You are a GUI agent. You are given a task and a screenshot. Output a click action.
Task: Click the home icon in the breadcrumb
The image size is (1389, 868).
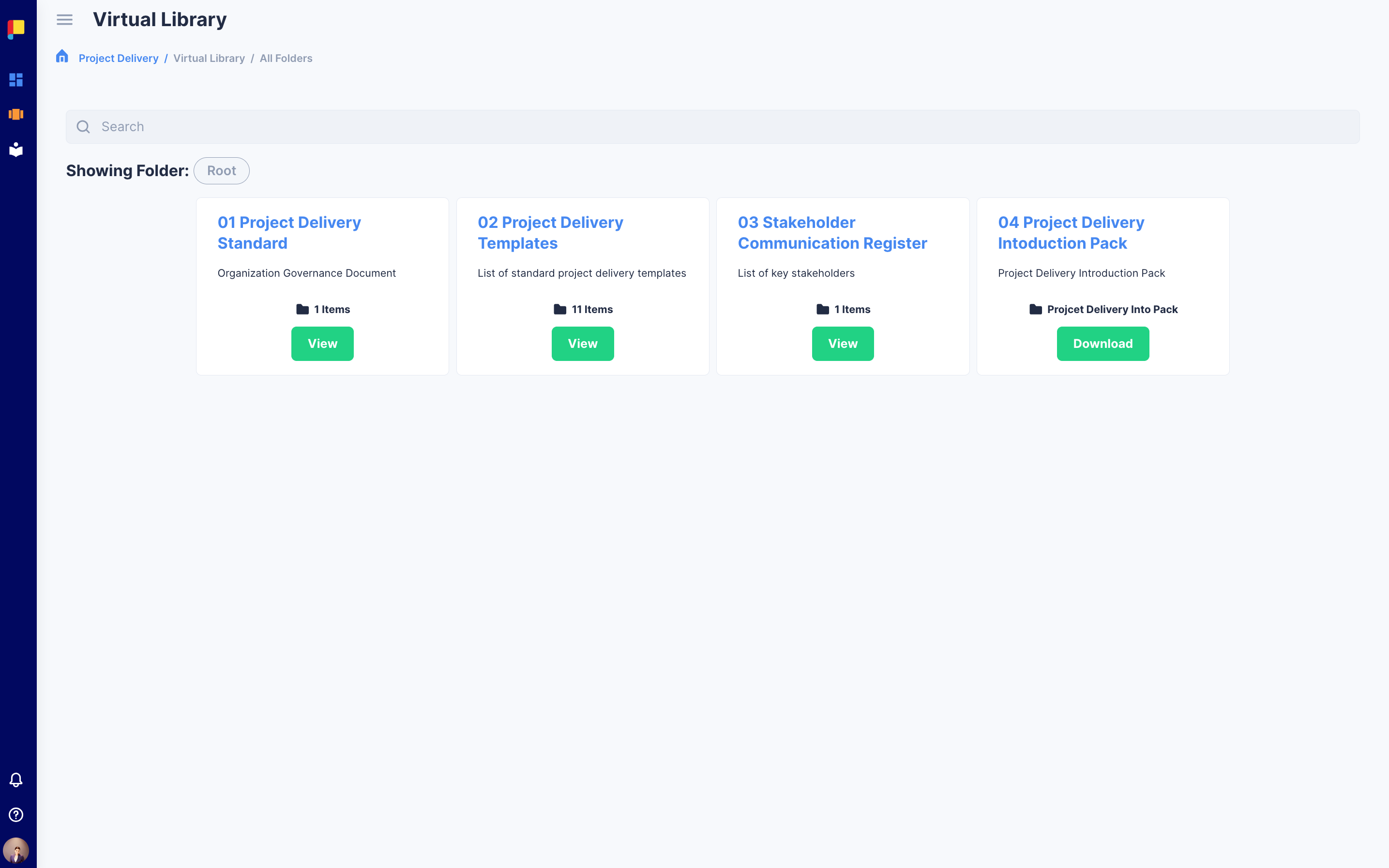62,56
